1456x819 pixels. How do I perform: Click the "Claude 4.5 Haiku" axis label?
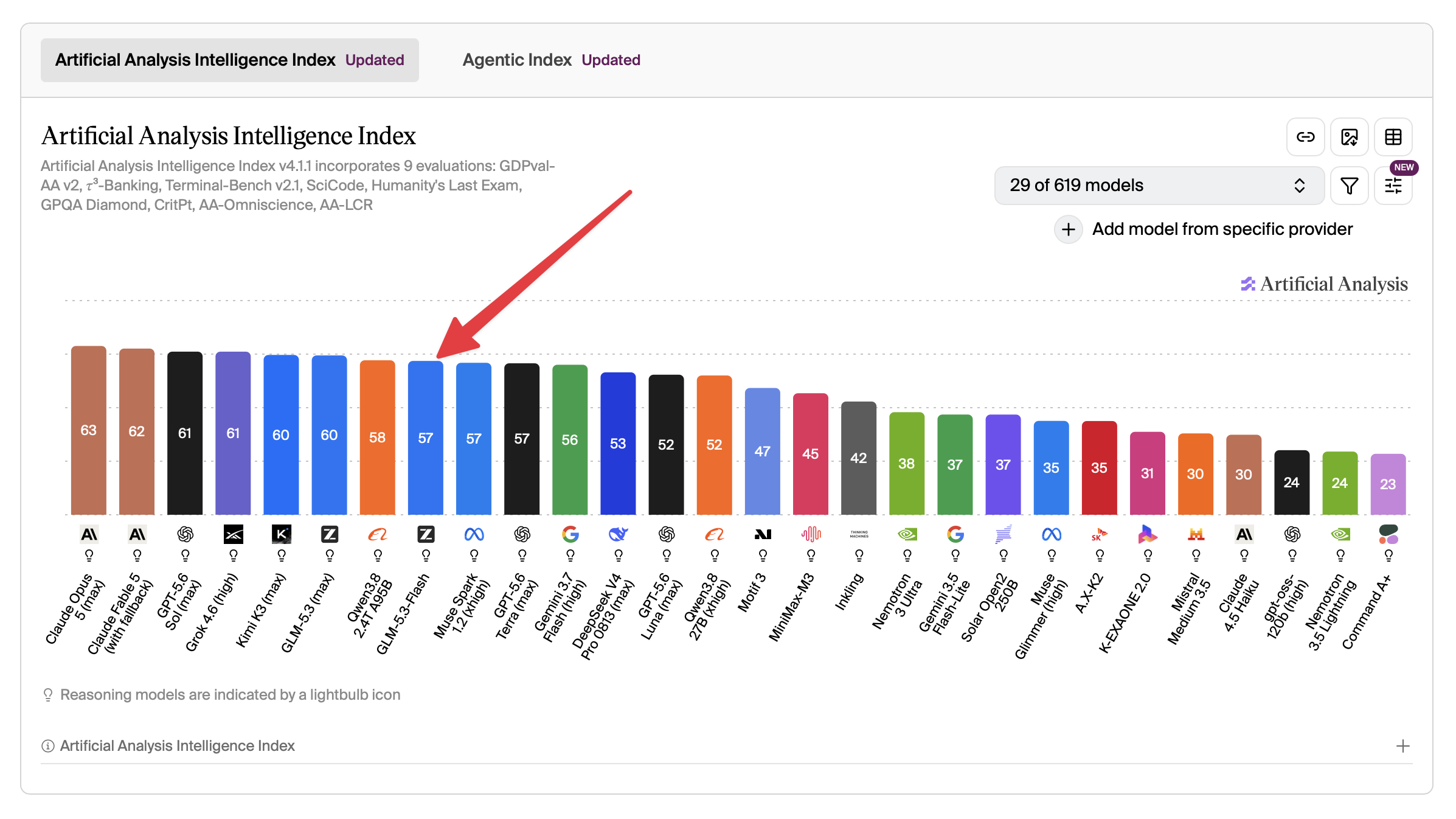tap(1238, 602)
